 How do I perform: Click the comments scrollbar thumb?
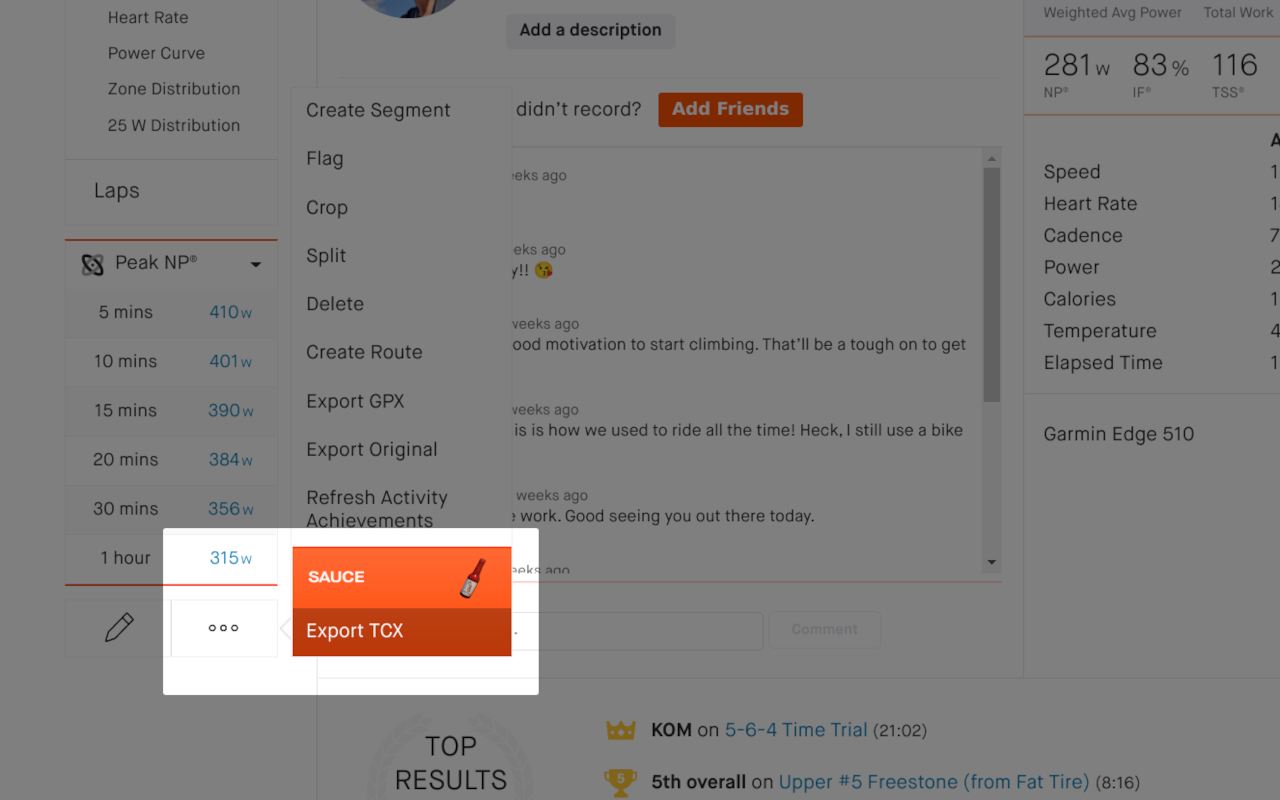[x=991, y=285]
